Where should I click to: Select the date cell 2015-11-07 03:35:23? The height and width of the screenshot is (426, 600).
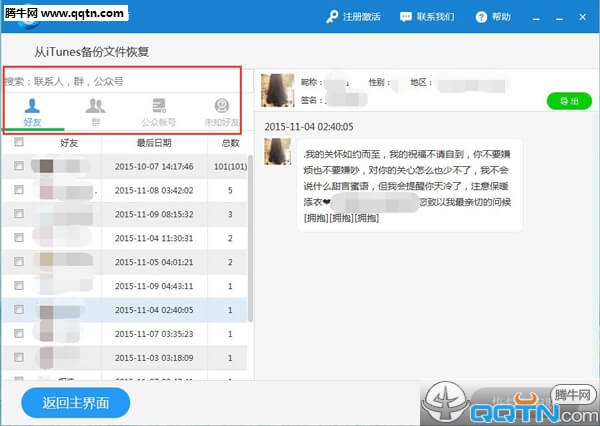click(154, 334)
